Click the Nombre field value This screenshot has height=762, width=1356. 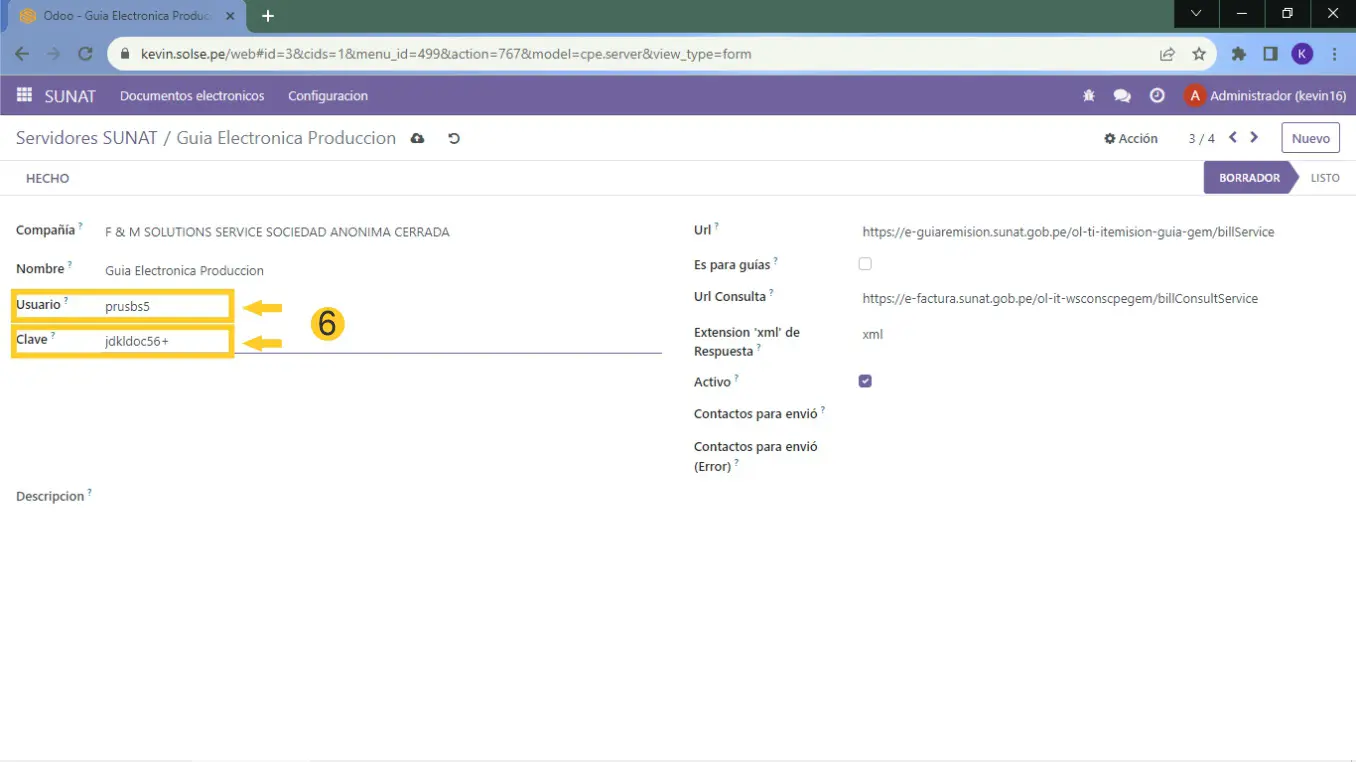click(184, 271)
